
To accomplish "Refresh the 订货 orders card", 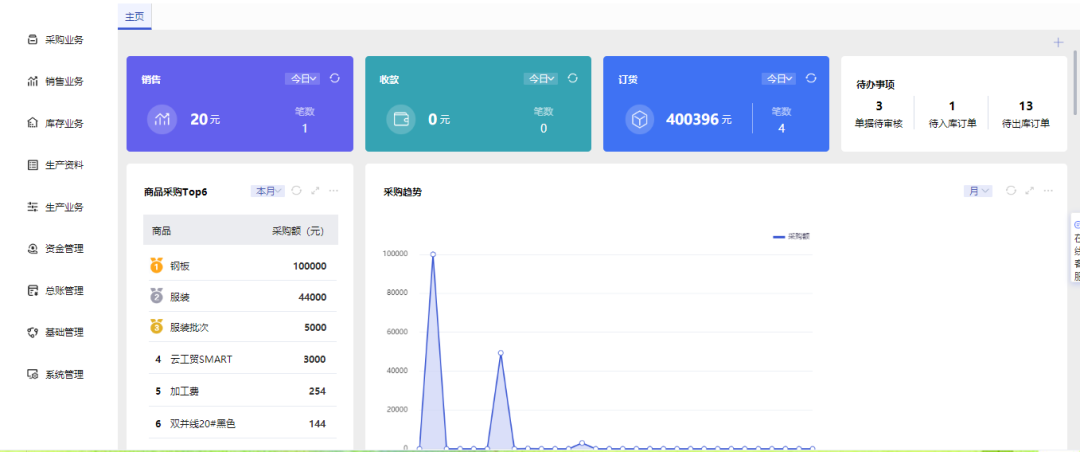I will (x=811, y=78).
